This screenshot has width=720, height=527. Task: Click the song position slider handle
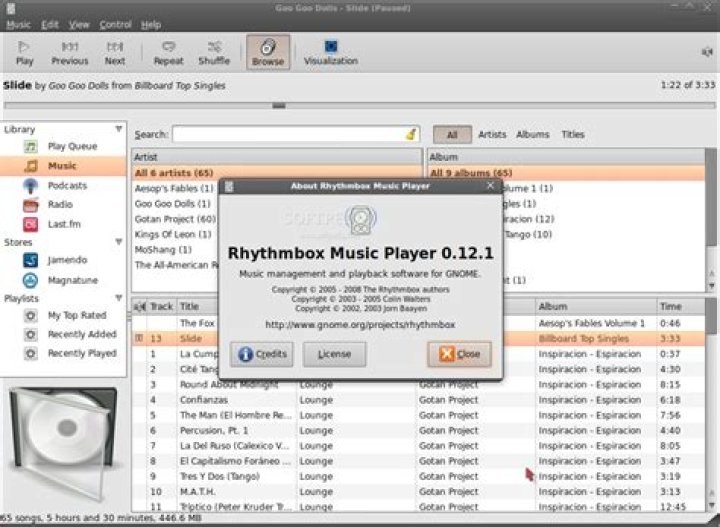coord(279,106)
